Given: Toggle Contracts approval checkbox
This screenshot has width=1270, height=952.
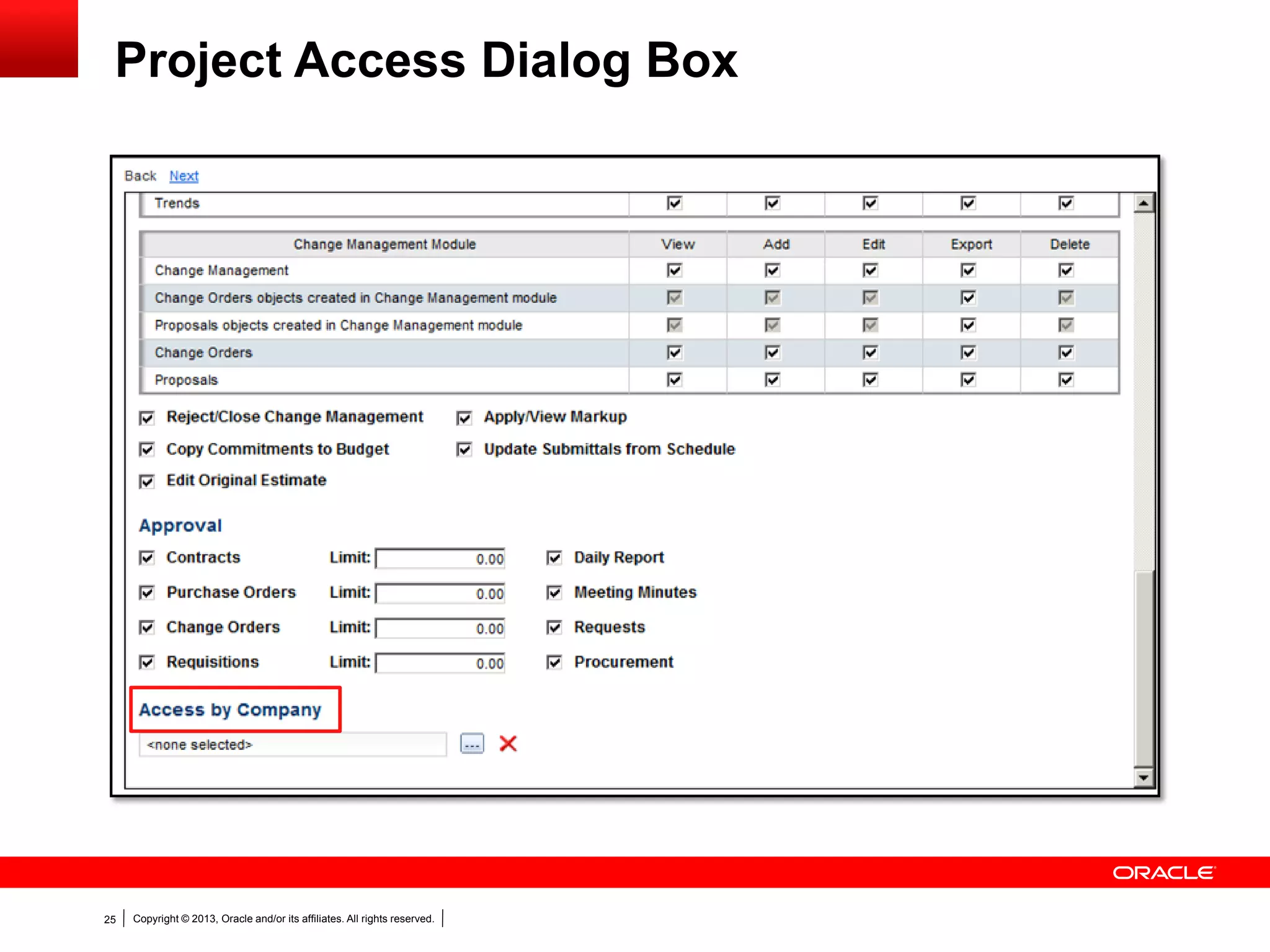Looking at the screenshot, I should pos(147,558).
